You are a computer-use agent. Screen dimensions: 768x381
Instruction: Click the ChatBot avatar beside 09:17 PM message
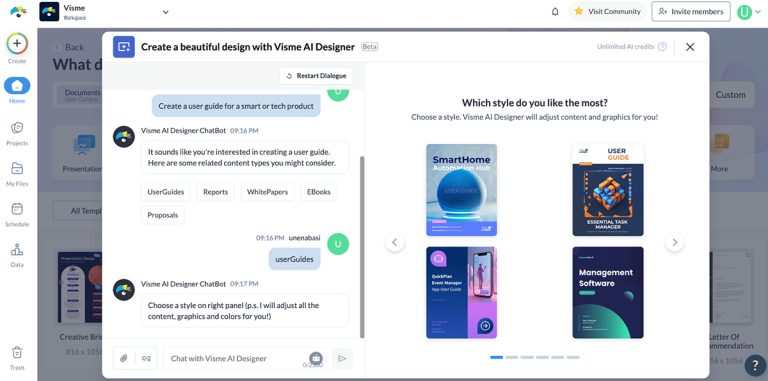click(124, 290)
